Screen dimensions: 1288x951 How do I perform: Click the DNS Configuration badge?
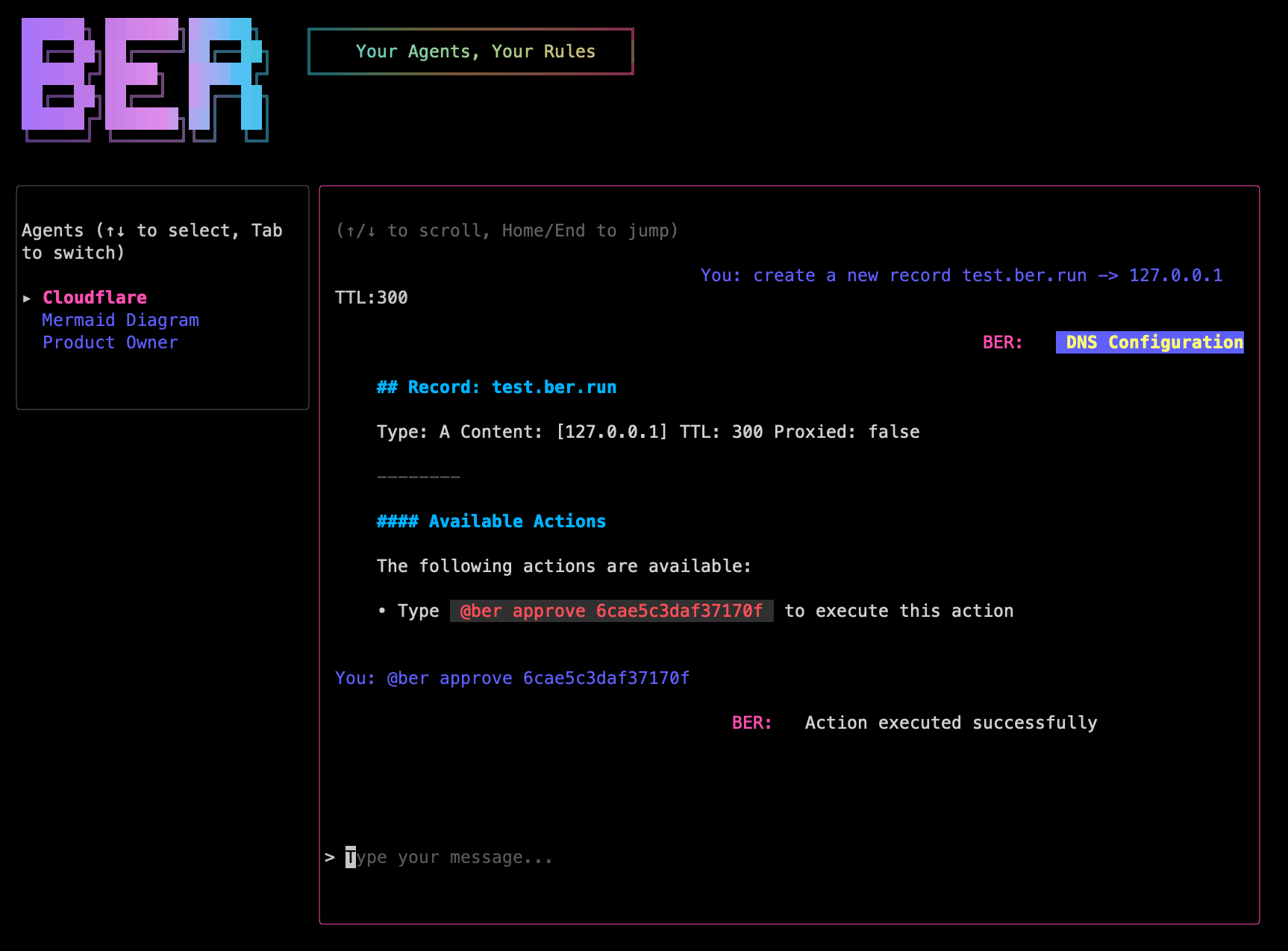(1149, 342)
